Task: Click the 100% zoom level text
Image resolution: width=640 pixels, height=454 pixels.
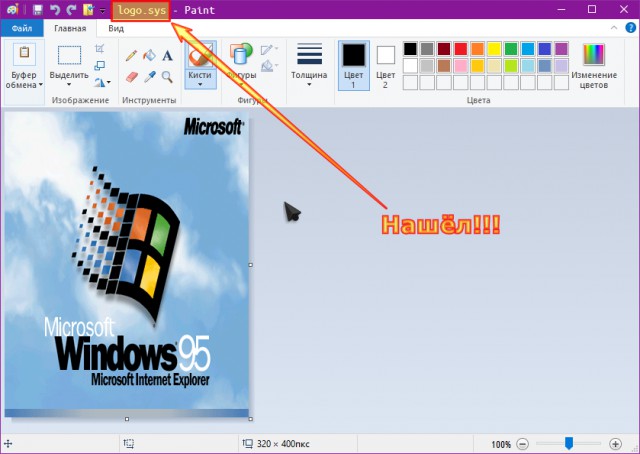Action: [x=501, y=444]
